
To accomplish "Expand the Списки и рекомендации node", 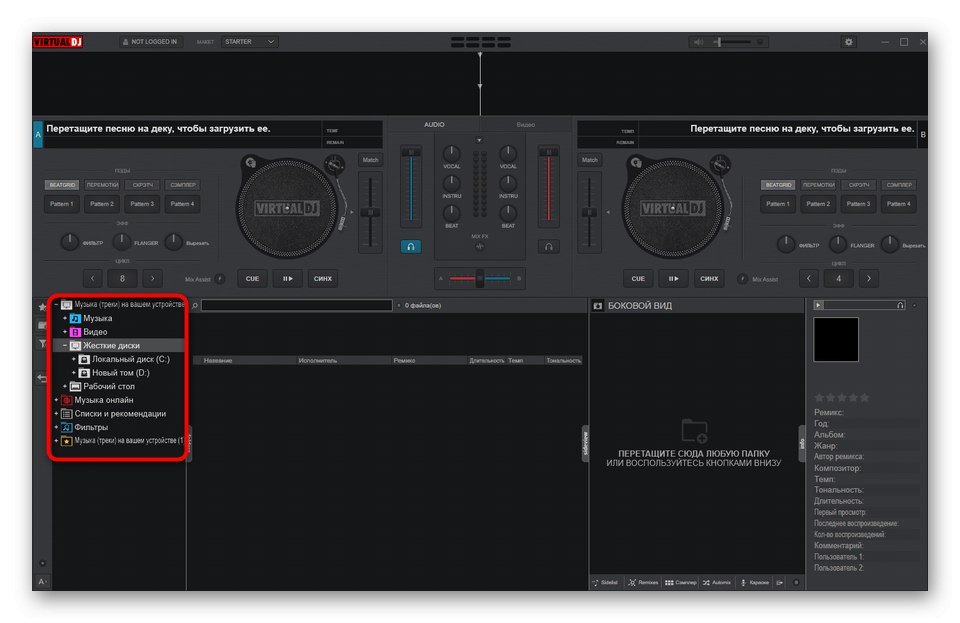I will point(56,414).
